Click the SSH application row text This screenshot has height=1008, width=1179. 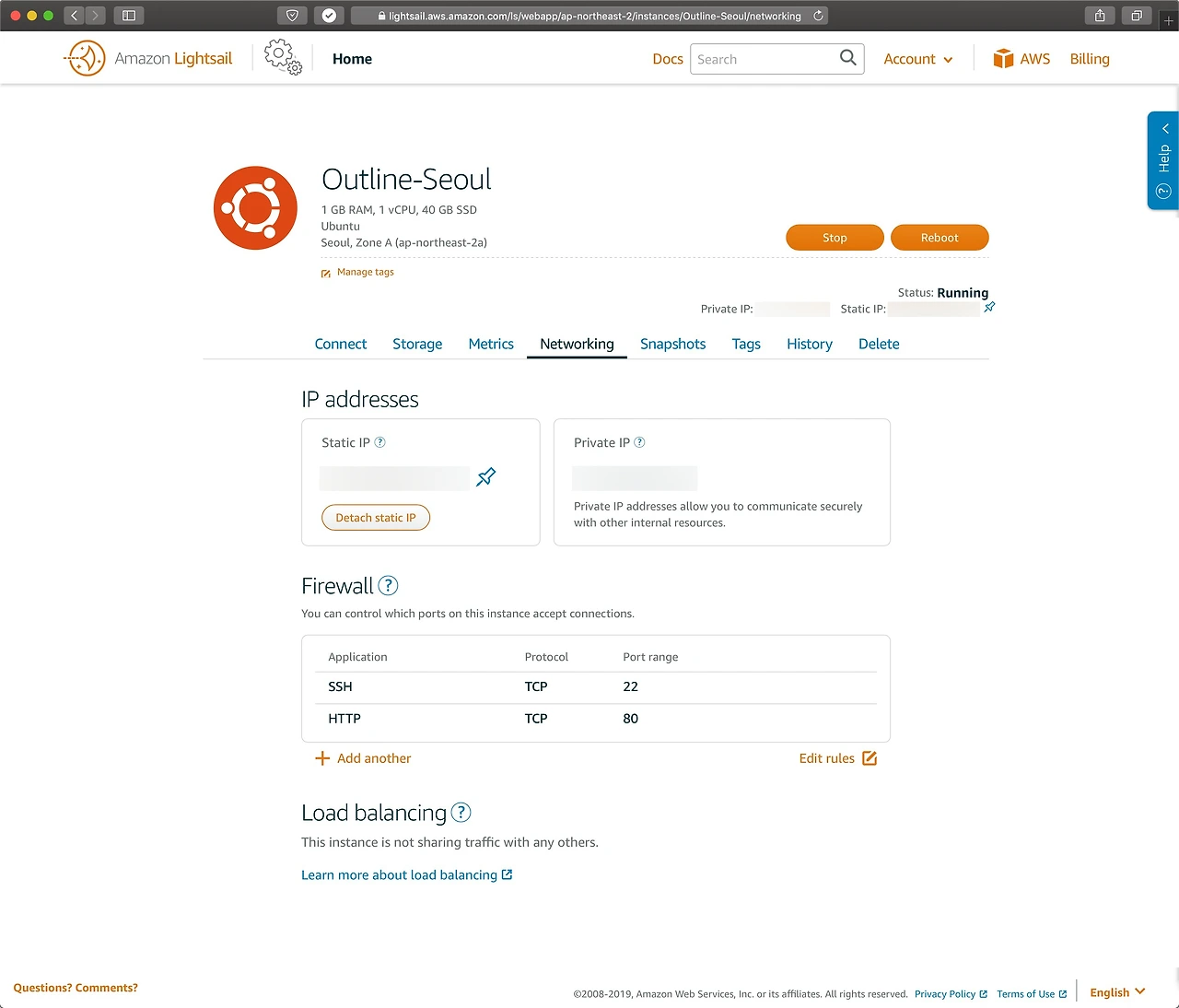(340, 686)
